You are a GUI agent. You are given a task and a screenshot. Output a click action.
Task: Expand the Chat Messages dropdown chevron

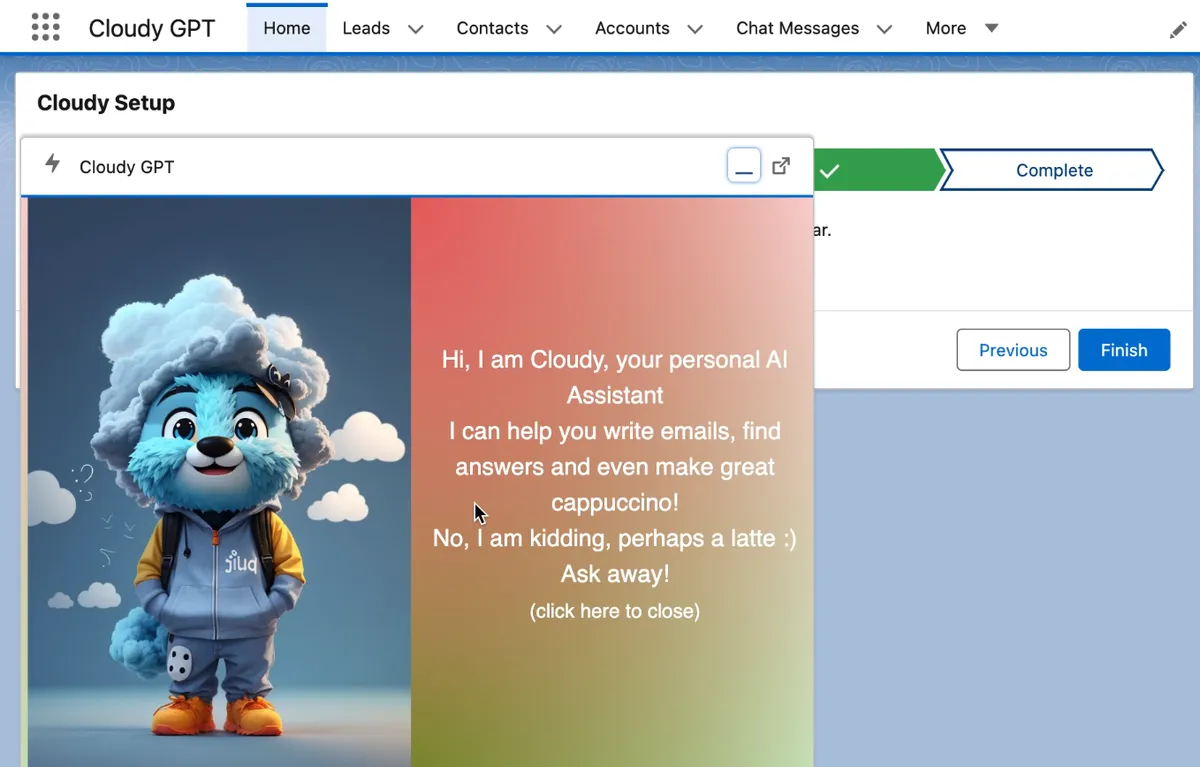(x=884, y=29)
